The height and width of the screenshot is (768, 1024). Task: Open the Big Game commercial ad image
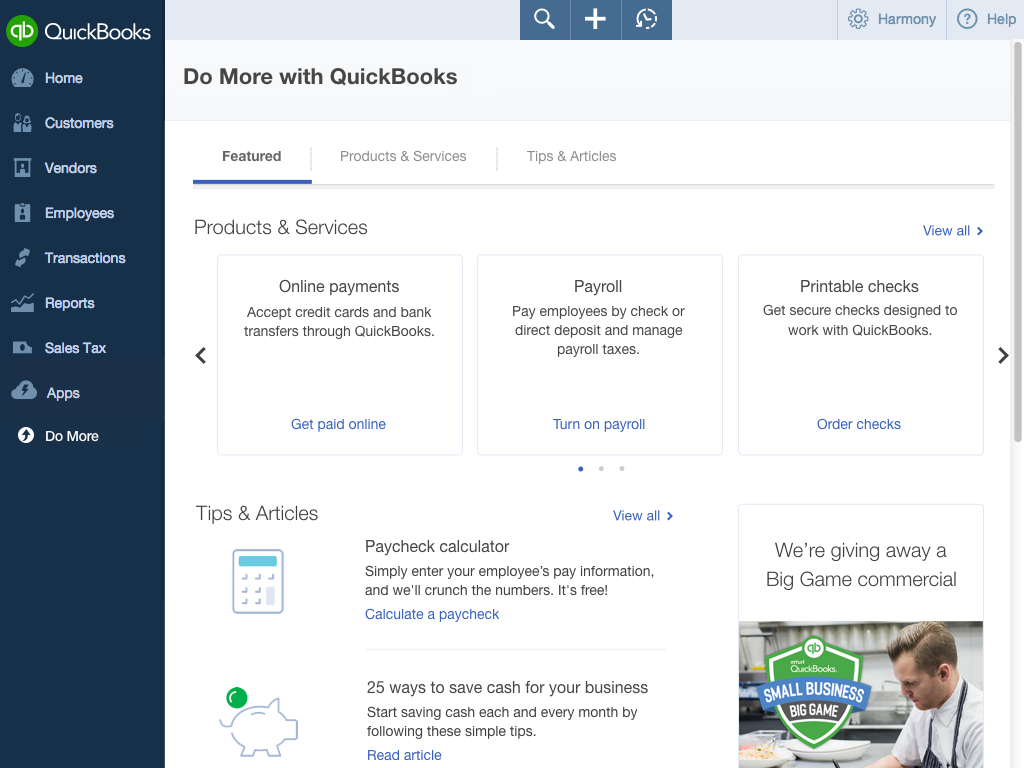(860, 694)
